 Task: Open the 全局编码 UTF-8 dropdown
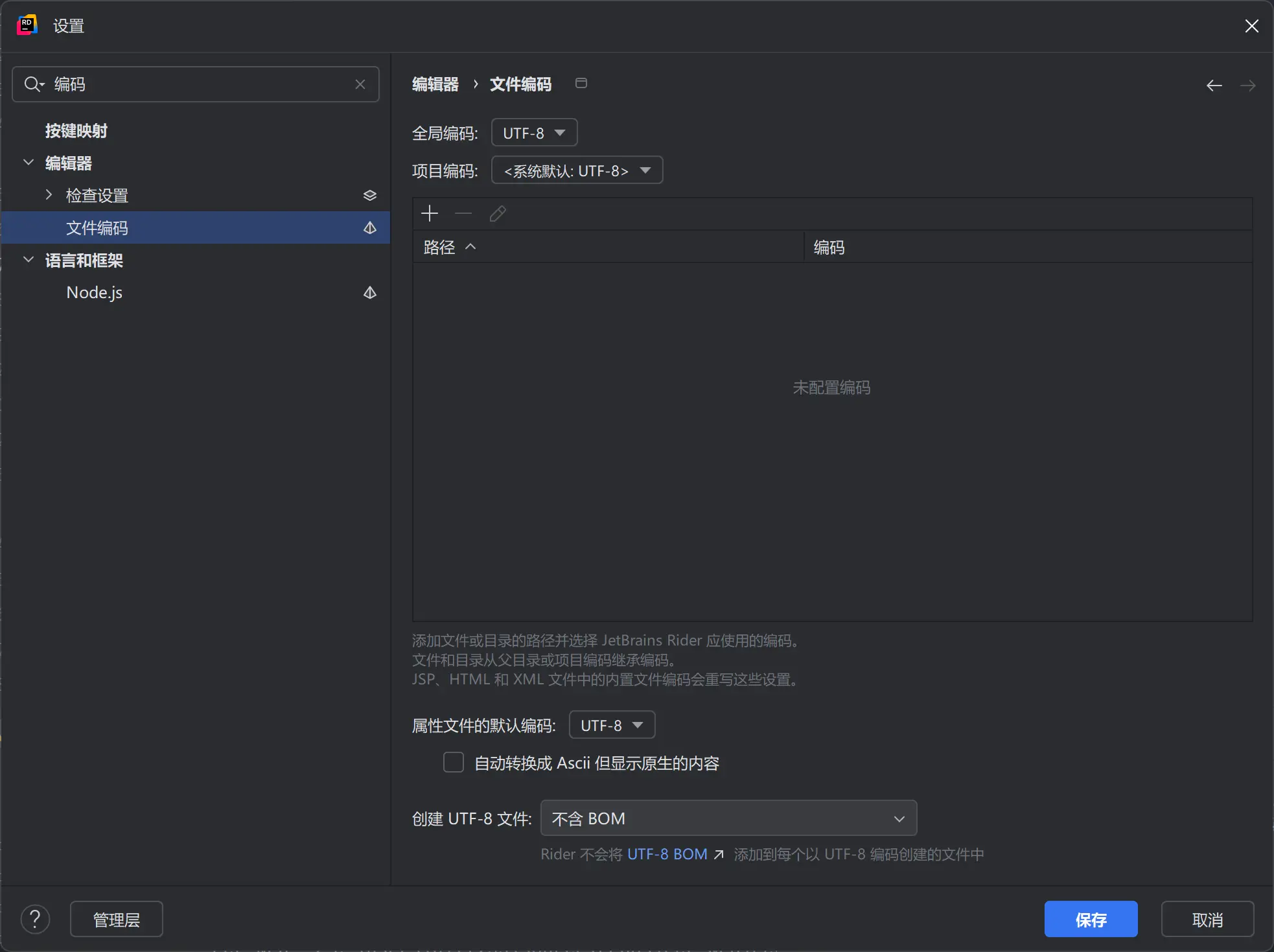[535, 133]
